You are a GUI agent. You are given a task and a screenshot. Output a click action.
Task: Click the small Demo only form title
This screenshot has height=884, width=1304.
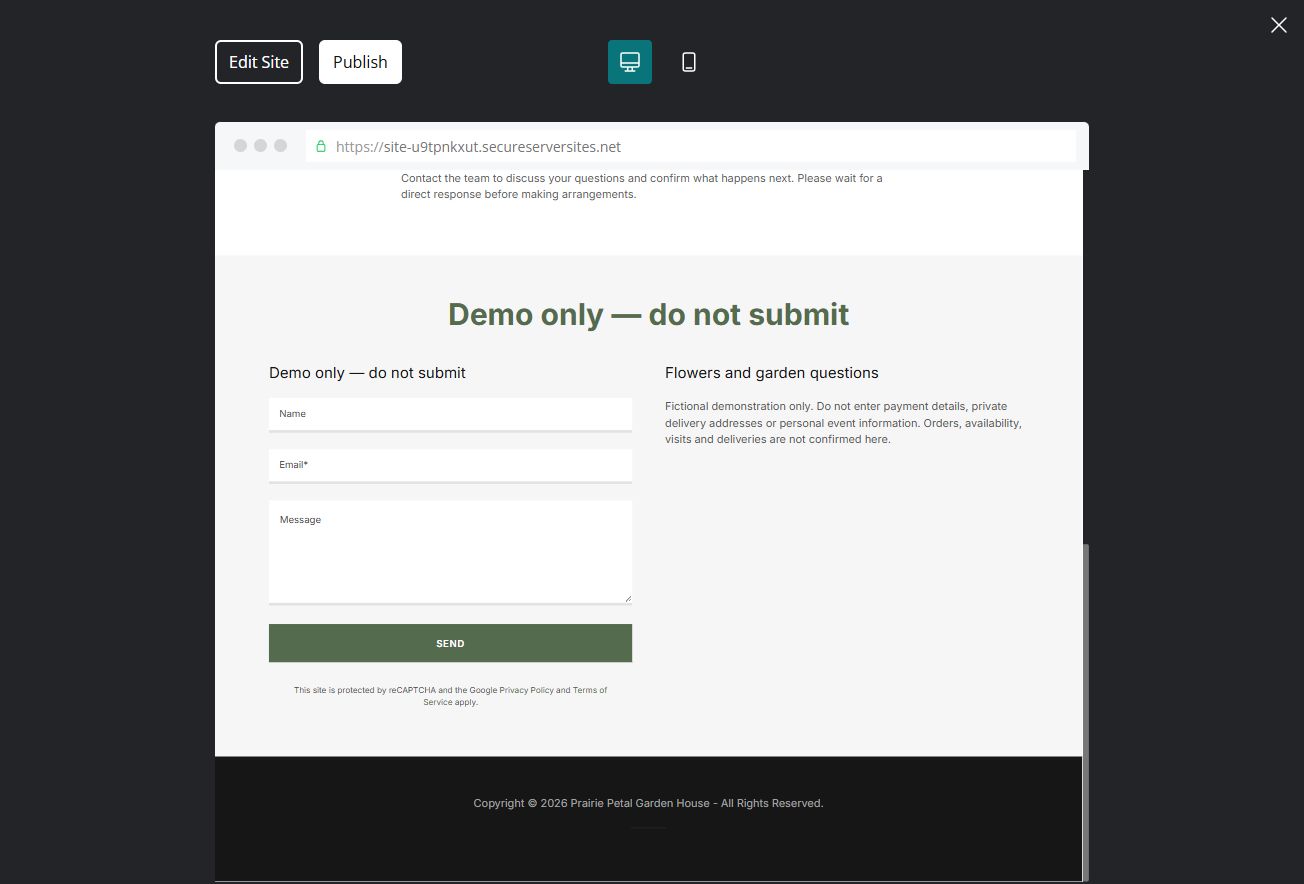[x=367, y=373]
